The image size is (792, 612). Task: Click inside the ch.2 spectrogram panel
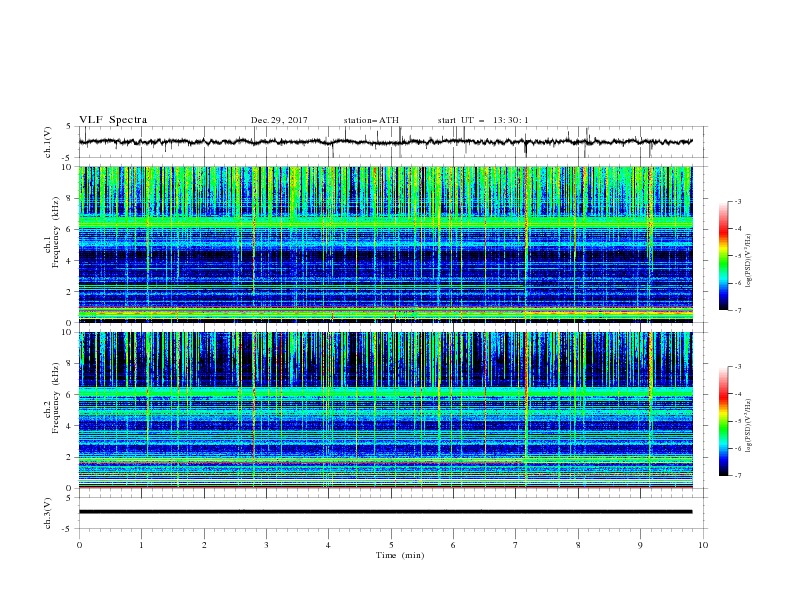point(385,410)
